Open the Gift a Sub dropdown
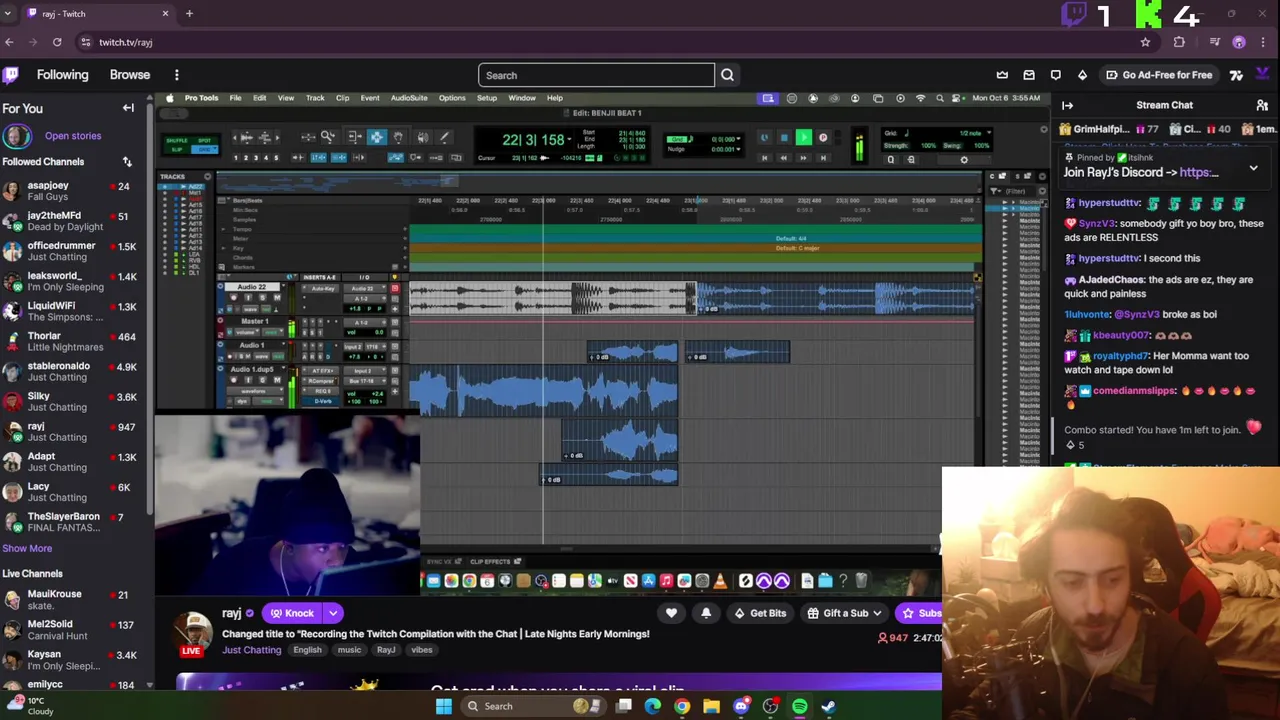 845,613
